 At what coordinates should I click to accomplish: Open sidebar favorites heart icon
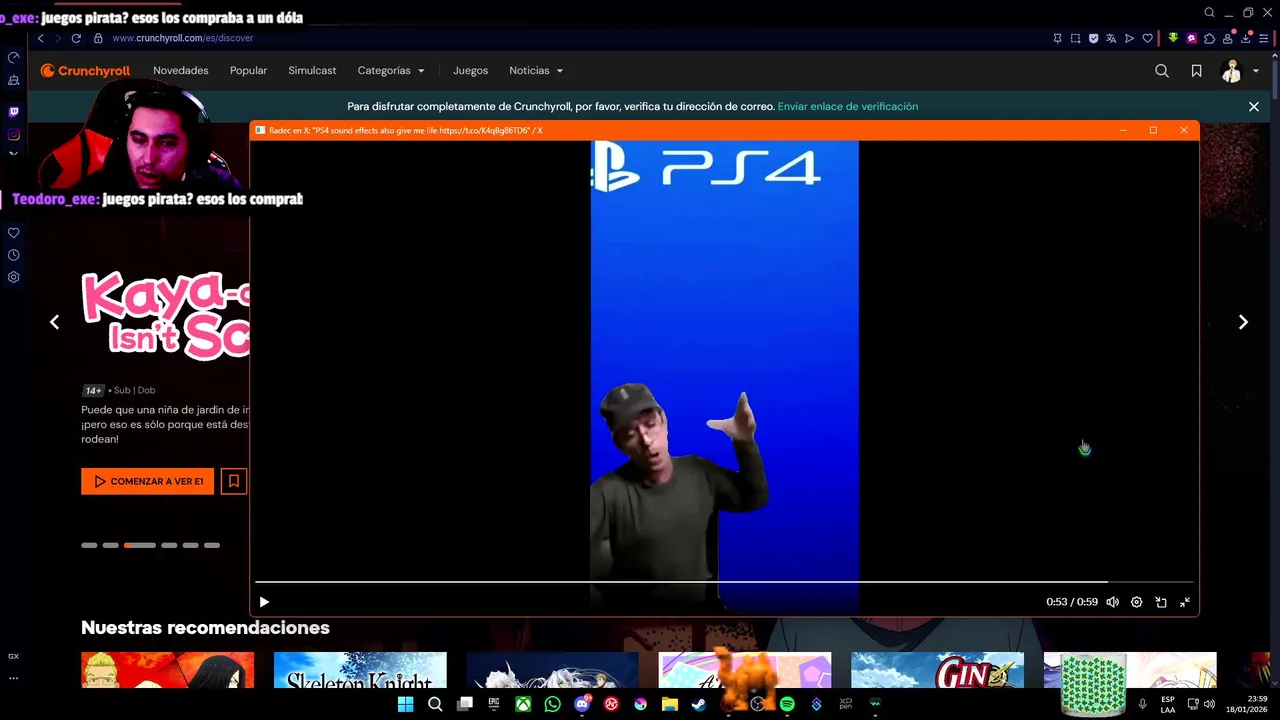(13, 233)
